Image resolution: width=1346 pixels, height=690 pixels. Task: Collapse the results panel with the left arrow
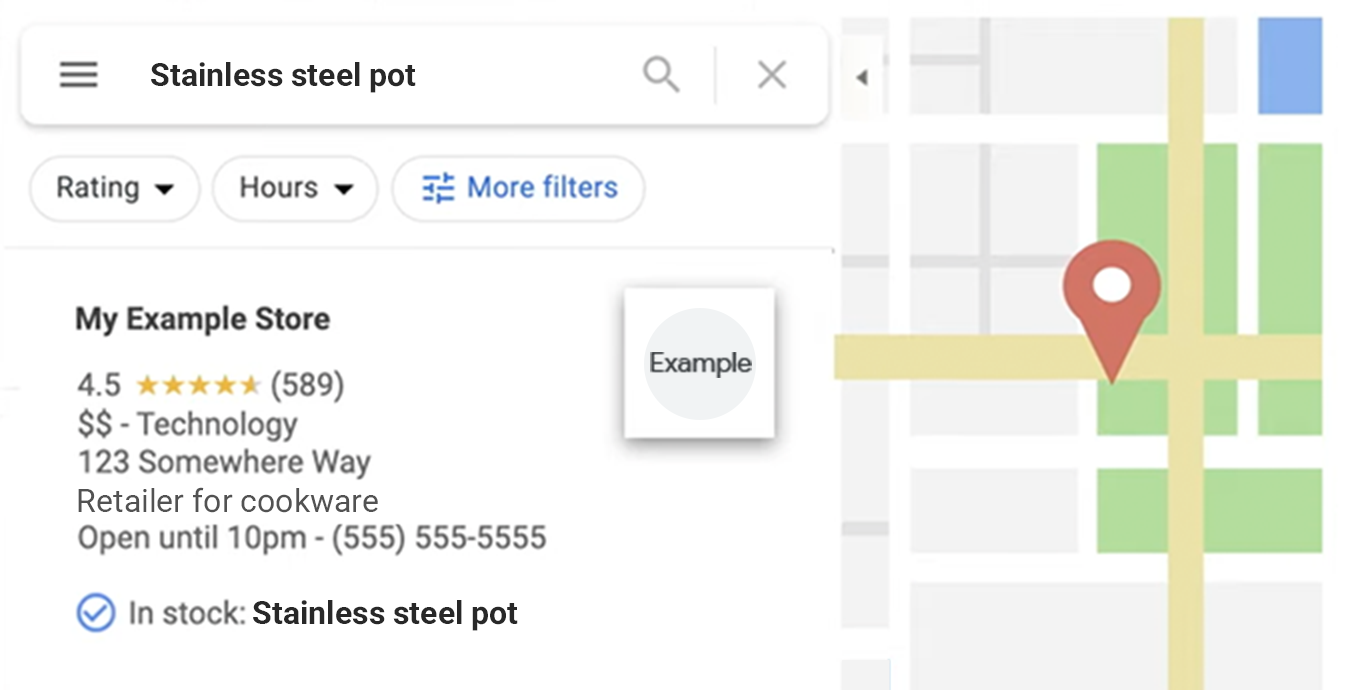(x=862, y=76)
